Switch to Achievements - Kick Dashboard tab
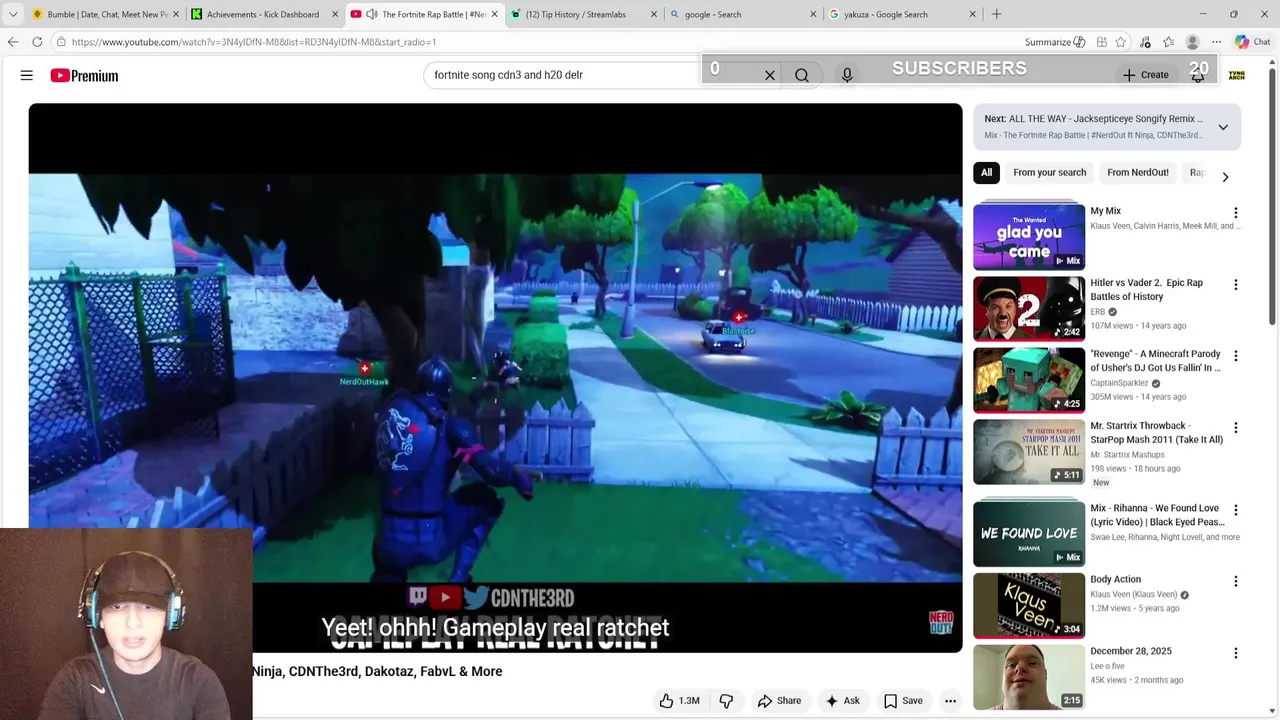The width and height of the screenshot is (1280, 720). coord(262,14)
